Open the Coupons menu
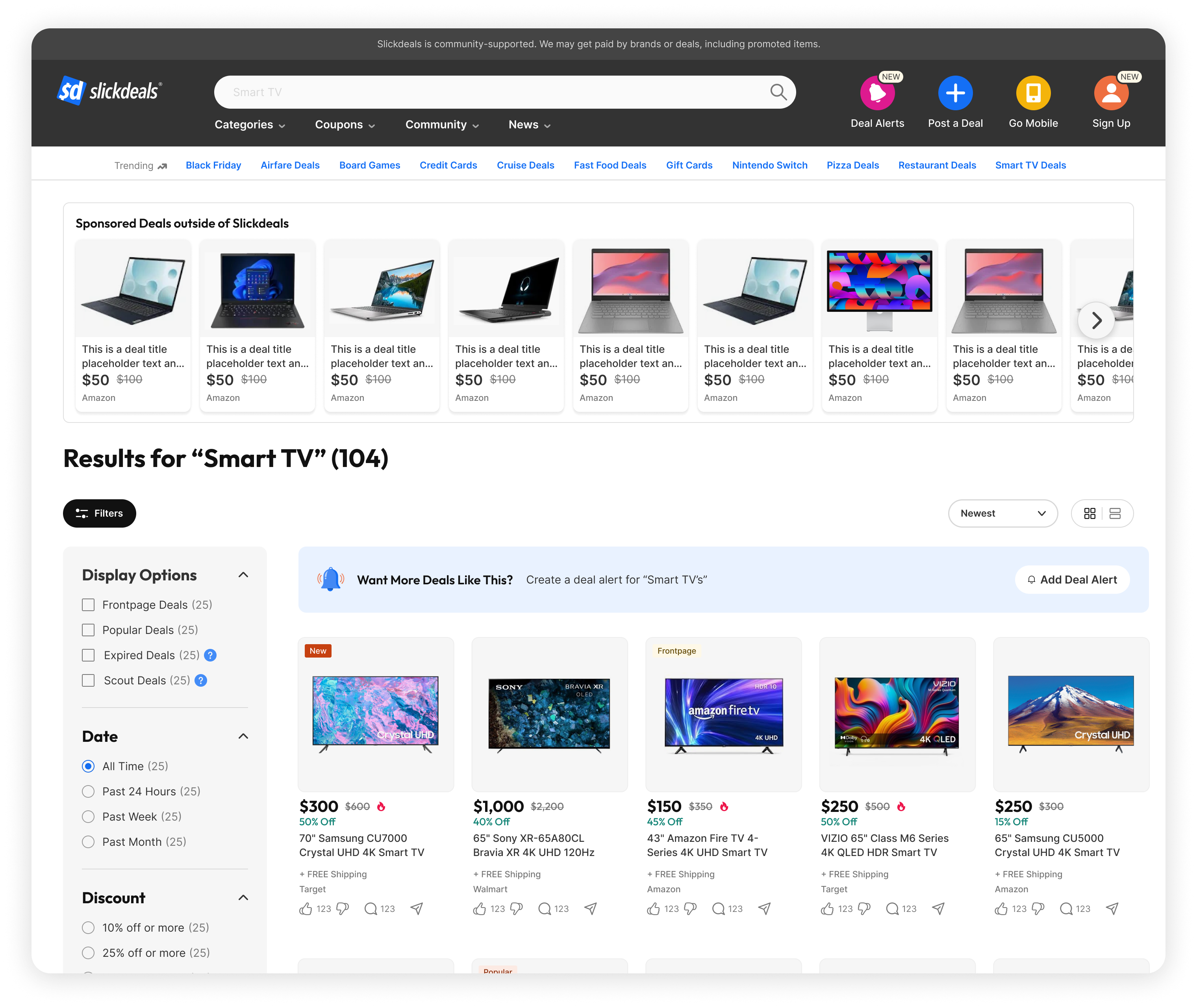The image size is (1197, 1008). pos(345,124)
